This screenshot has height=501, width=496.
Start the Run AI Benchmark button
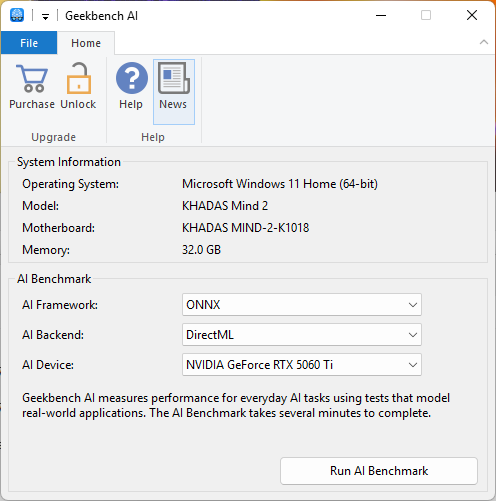pyautogui.click(x=379, y=471)
